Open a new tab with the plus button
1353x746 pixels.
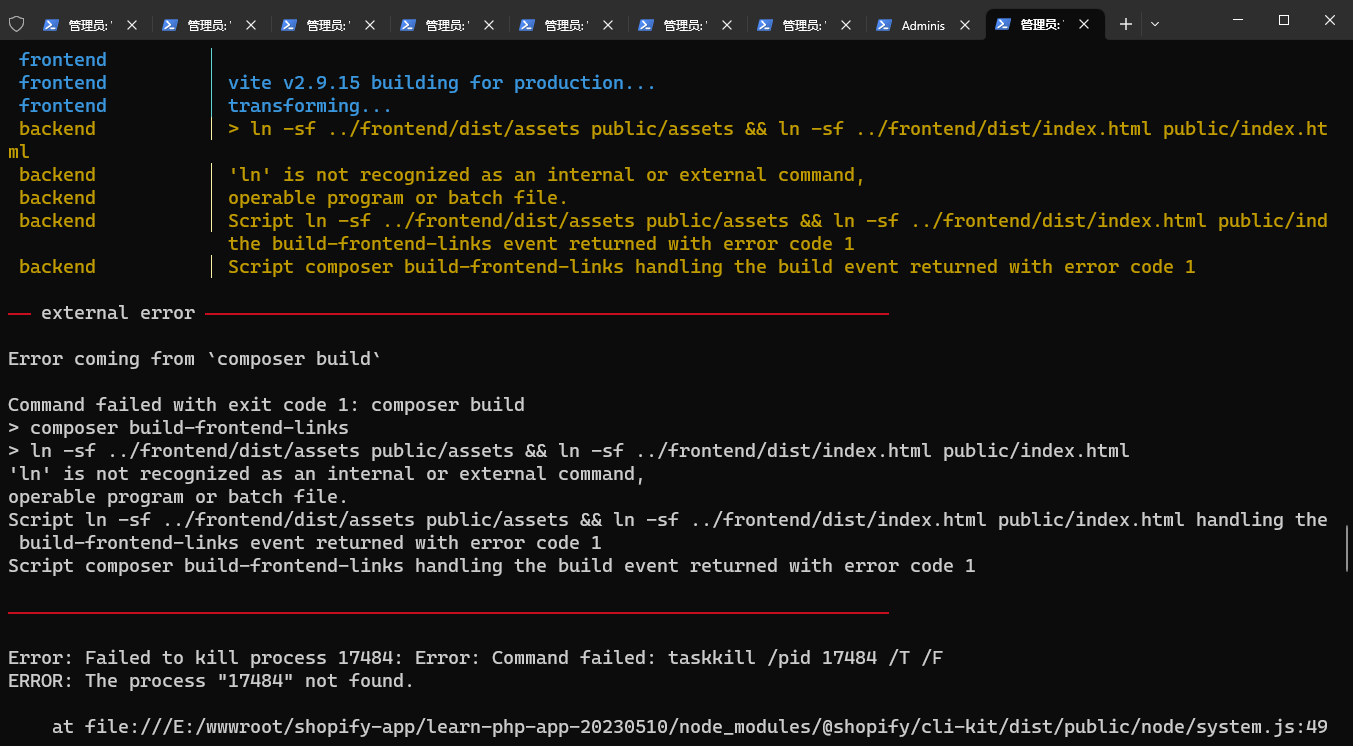pyautogui.click(x=1126, y=24)
